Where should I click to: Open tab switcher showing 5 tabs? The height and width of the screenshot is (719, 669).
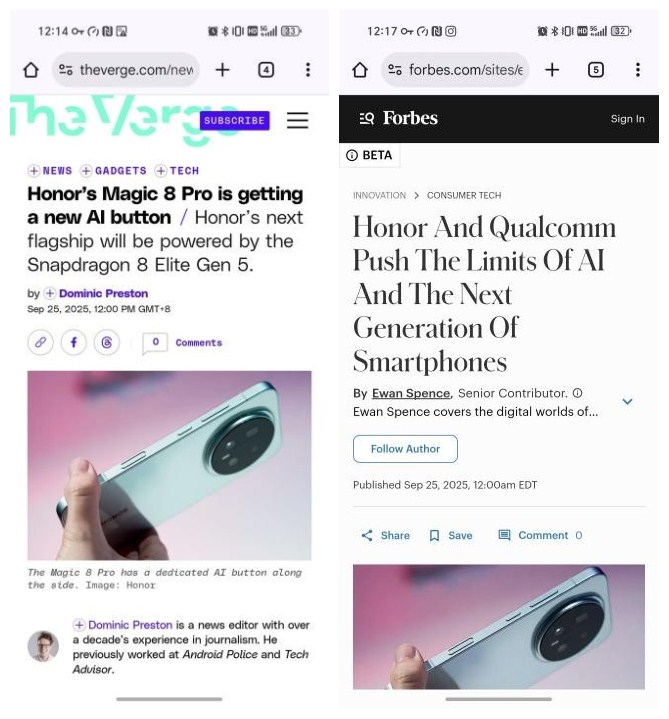click(x=595, y=70)
